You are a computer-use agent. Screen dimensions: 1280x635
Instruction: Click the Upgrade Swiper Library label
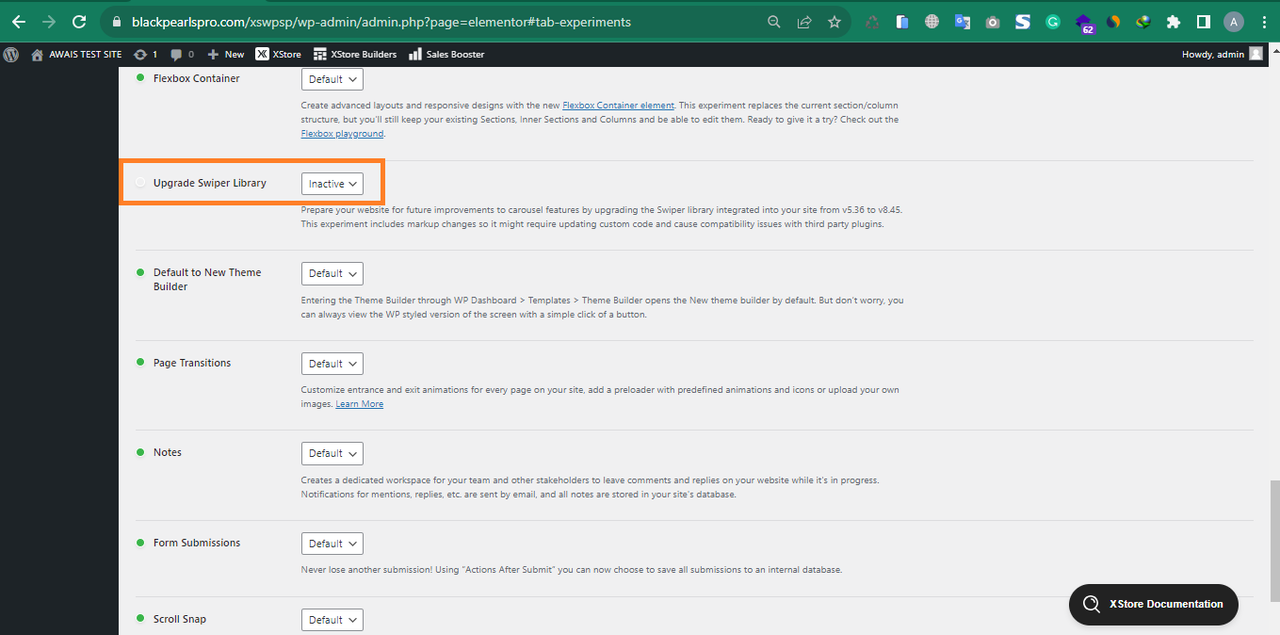pos(210,183)
